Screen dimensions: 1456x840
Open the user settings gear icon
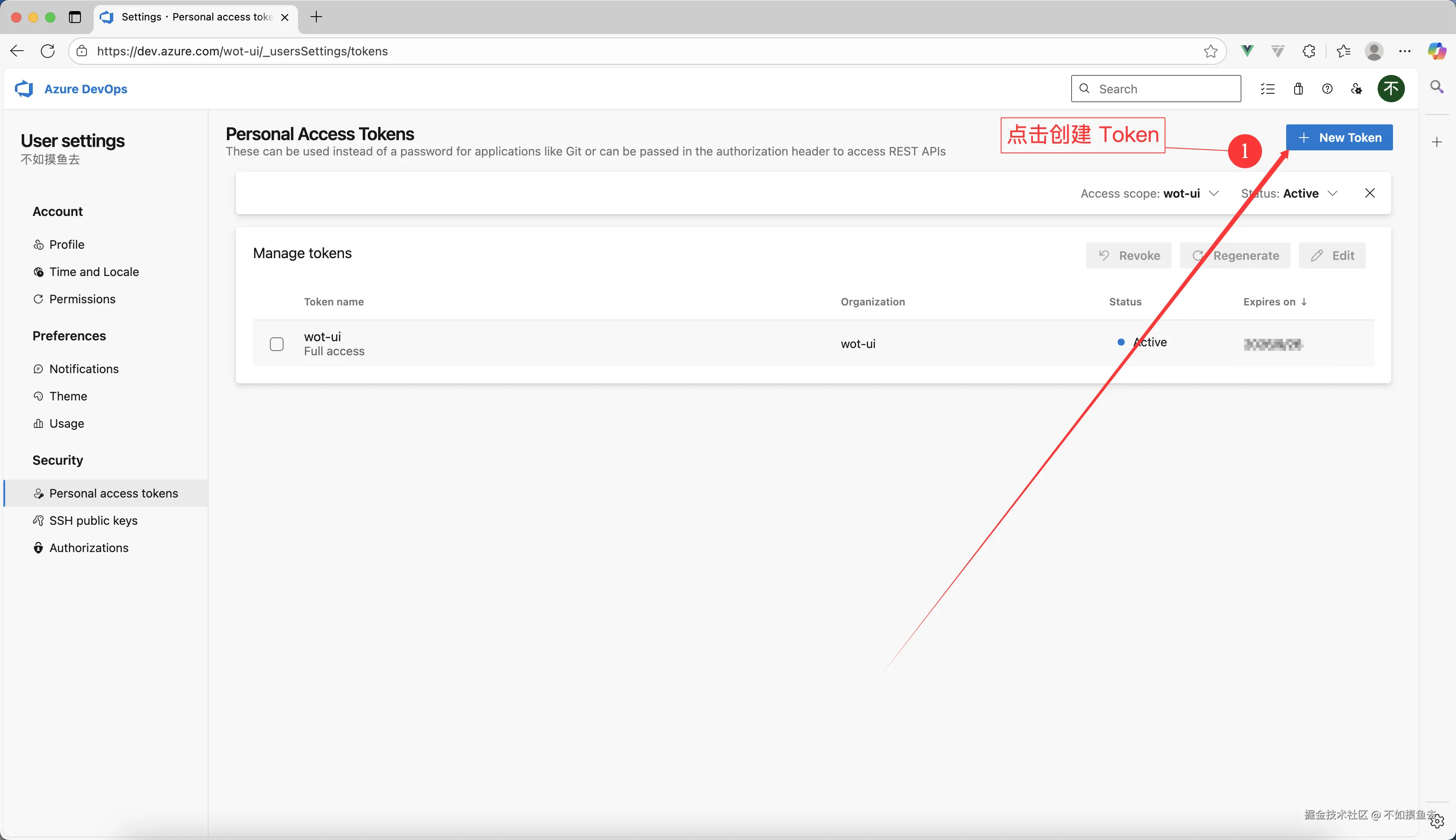(x=1356, y=89)
